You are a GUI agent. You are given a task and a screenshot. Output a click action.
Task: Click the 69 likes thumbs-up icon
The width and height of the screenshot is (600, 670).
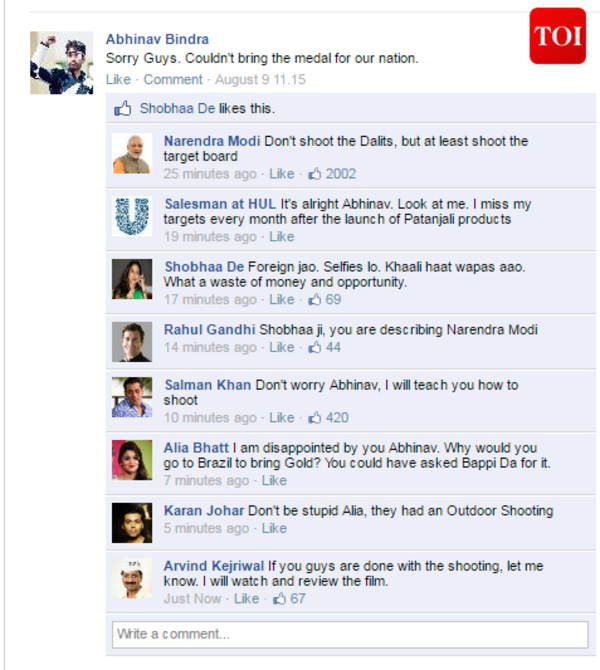(x=315, y=300)
